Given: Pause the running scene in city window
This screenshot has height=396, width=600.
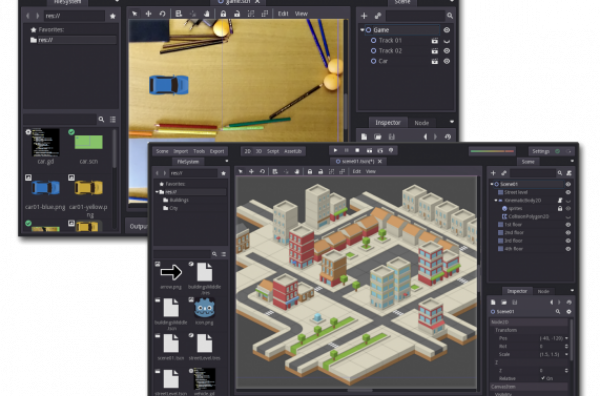Looking at the screenshot, I should pos(346,150).
